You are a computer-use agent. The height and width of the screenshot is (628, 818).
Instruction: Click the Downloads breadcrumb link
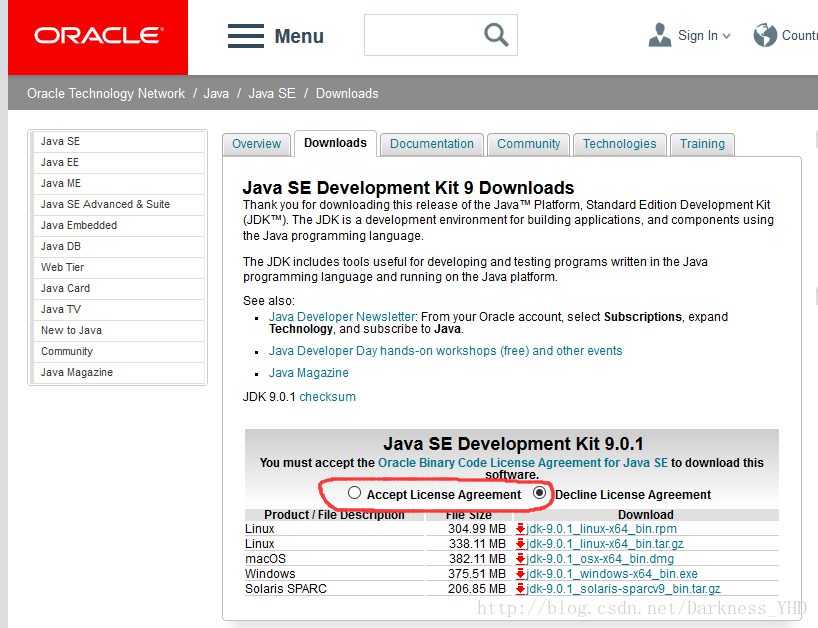[x=347, y=93]
